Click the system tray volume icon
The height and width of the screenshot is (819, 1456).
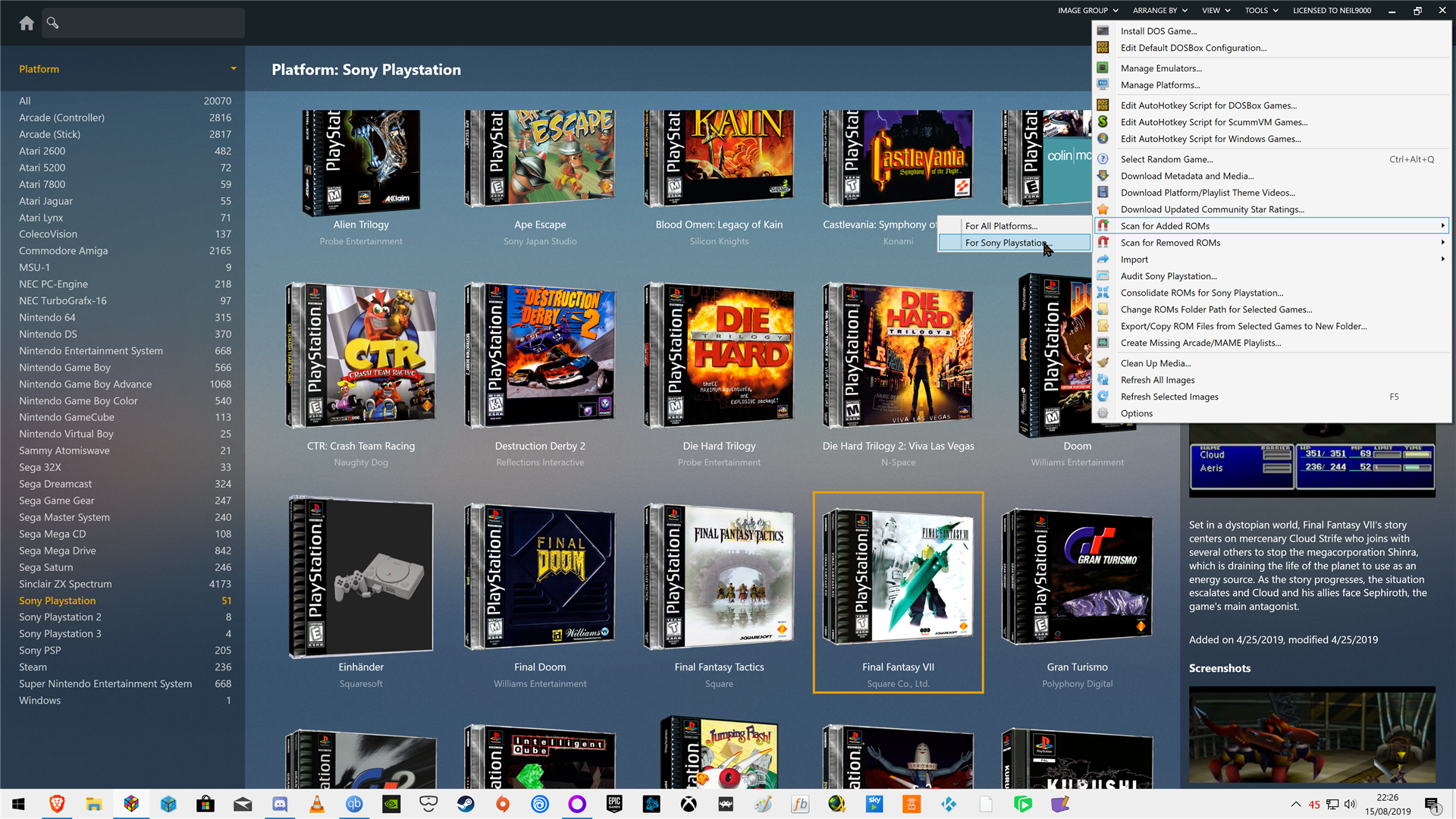pyautogui.click(x=1350, y=805)
